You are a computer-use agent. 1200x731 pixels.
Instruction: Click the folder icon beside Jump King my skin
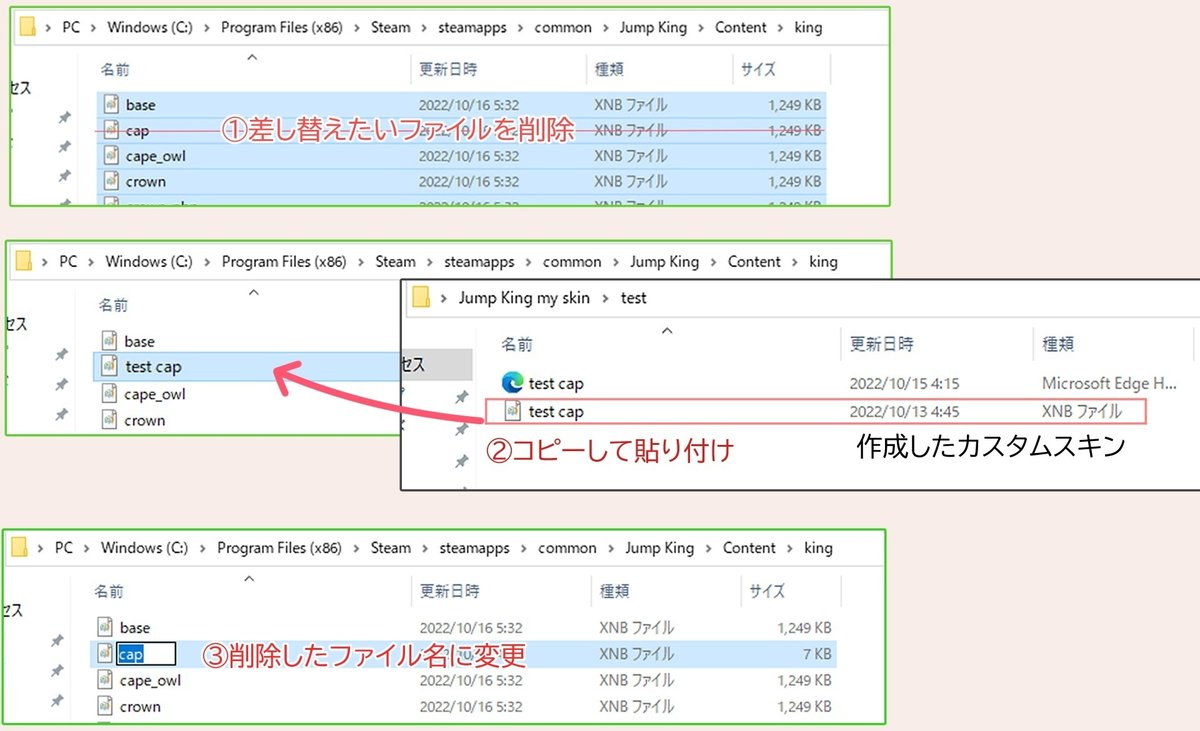(x=421, y=297)
